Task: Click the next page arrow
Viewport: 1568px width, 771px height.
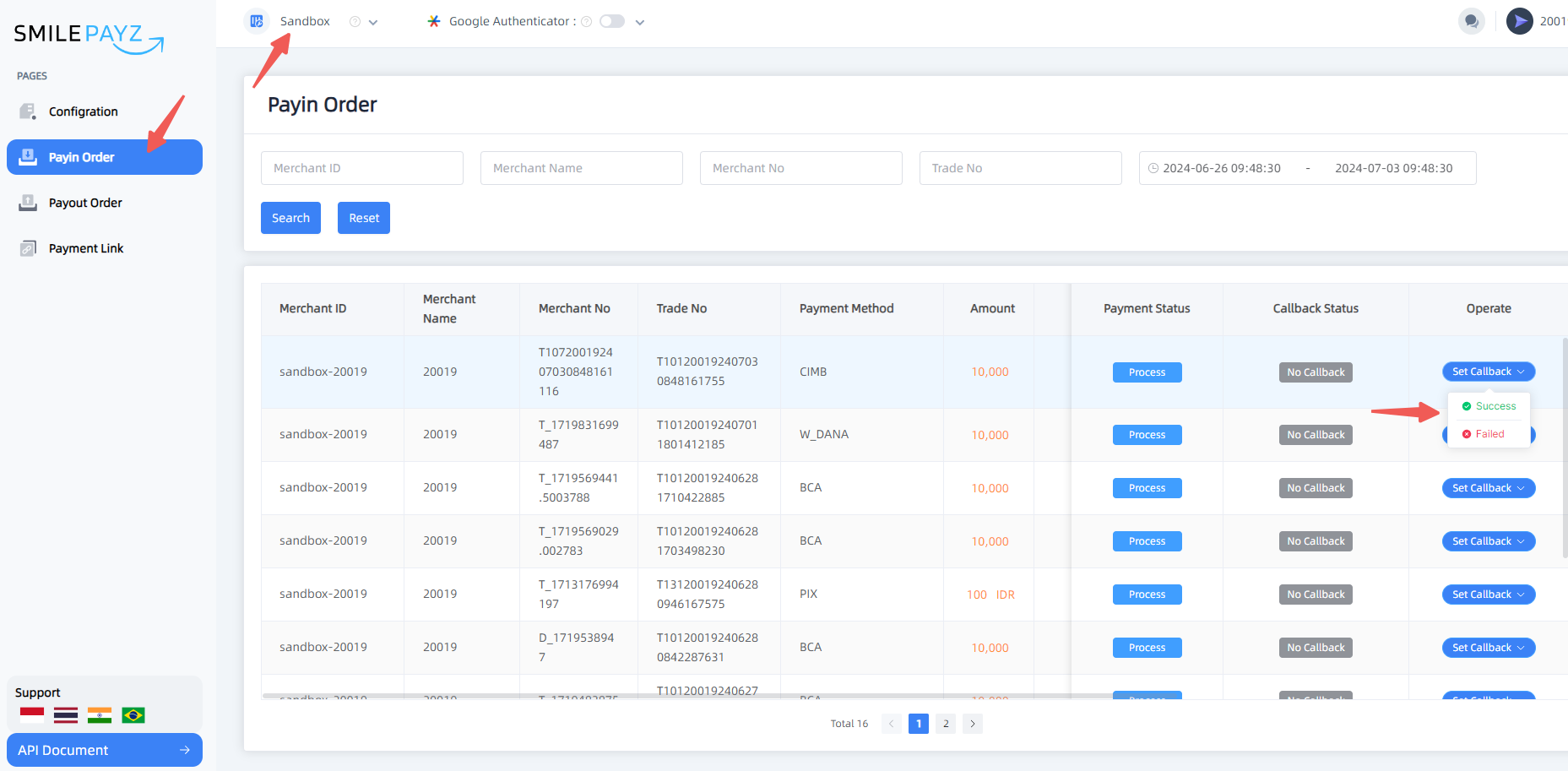Action: click(973, 724)
